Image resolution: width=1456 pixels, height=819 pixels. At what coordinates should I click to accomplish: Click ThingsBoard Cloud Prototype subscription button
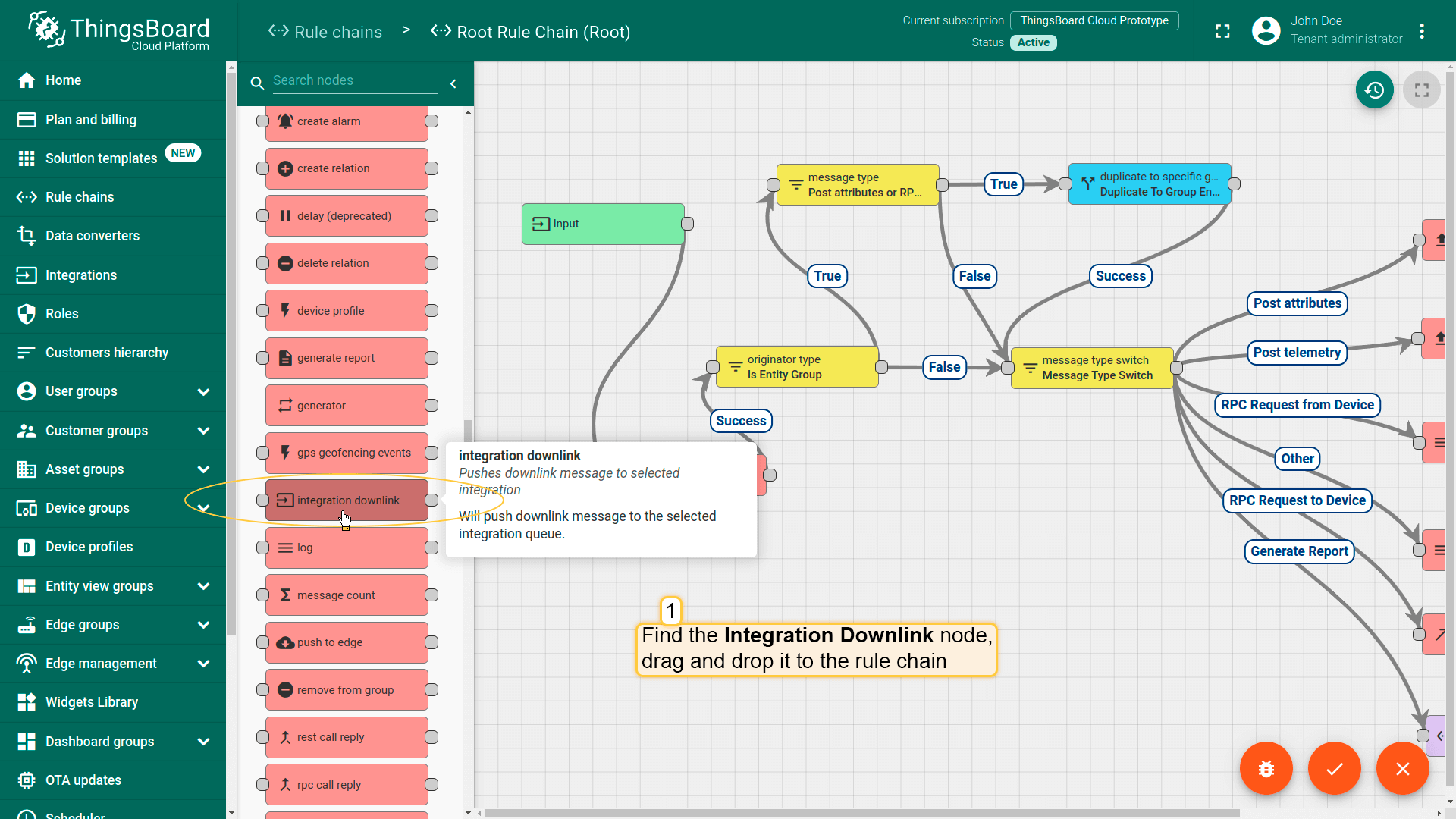click(1094, 20)
